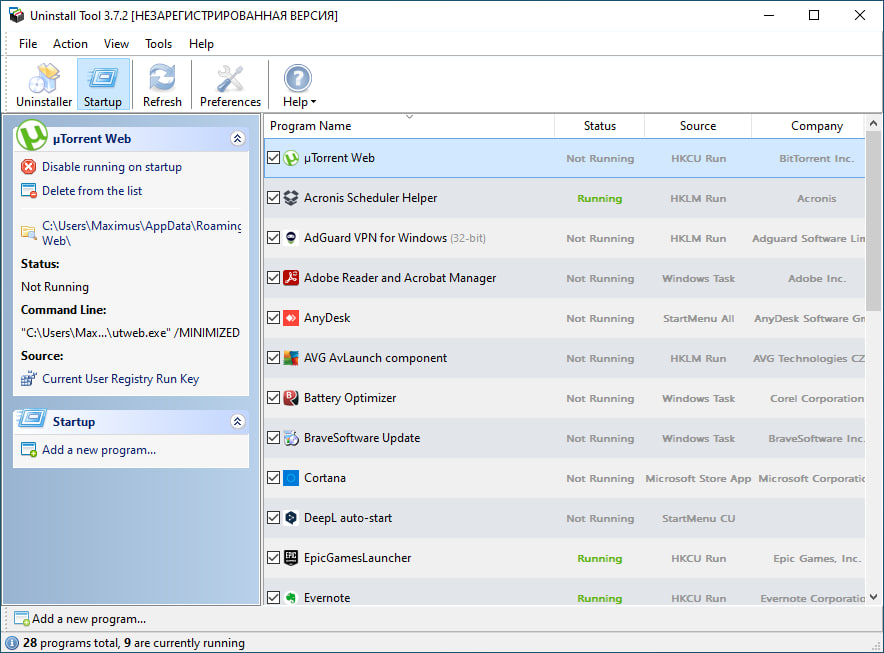Toggle the AnyDesk startup checkbox
This screenshot has width=884, height=653.
273,318
